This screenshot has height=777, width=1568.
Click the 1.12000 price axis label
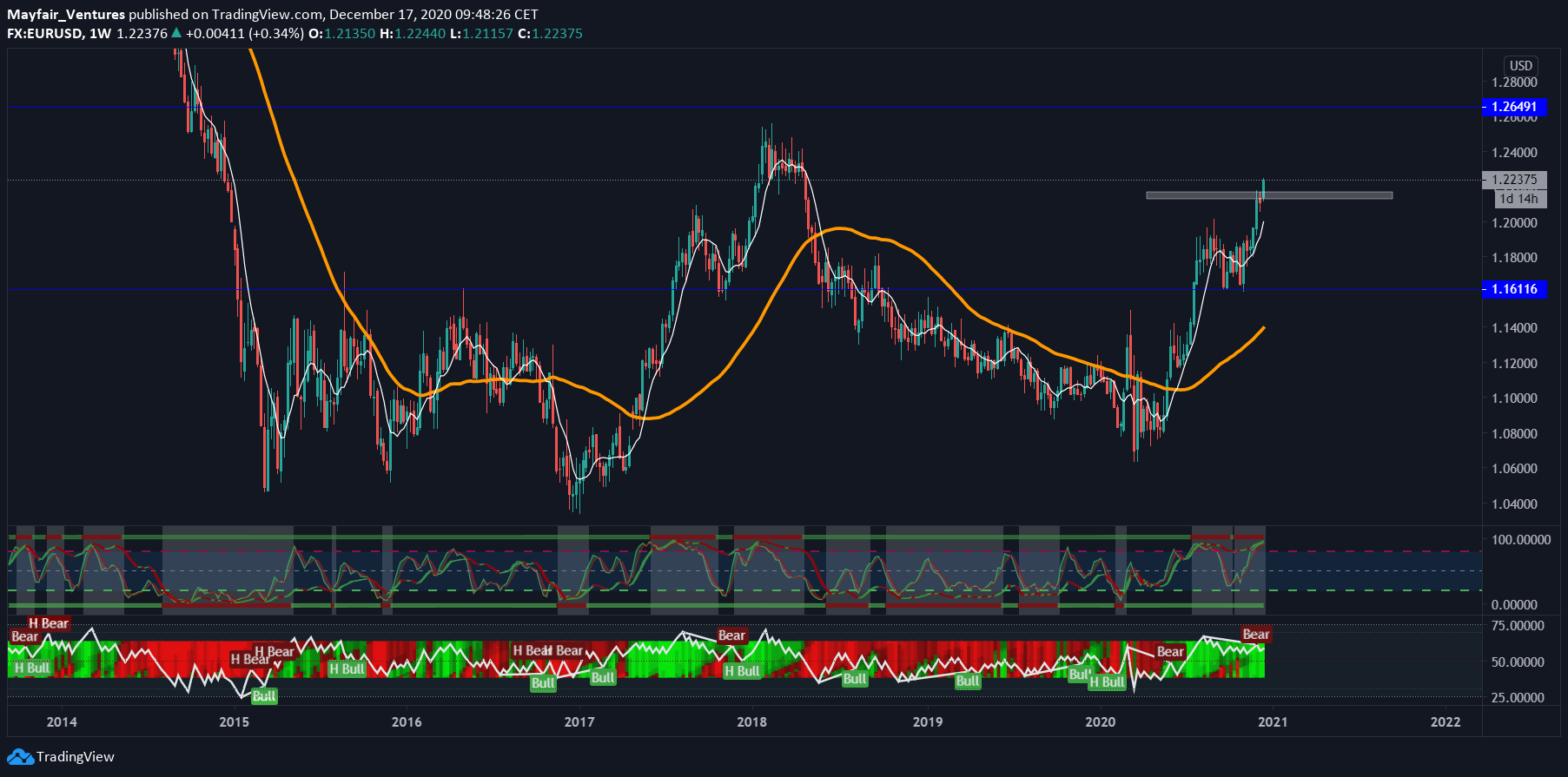(1514, 364)
